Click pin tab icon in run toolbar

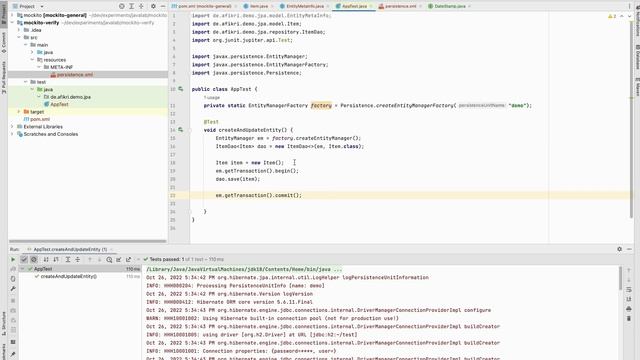[13, 354]
